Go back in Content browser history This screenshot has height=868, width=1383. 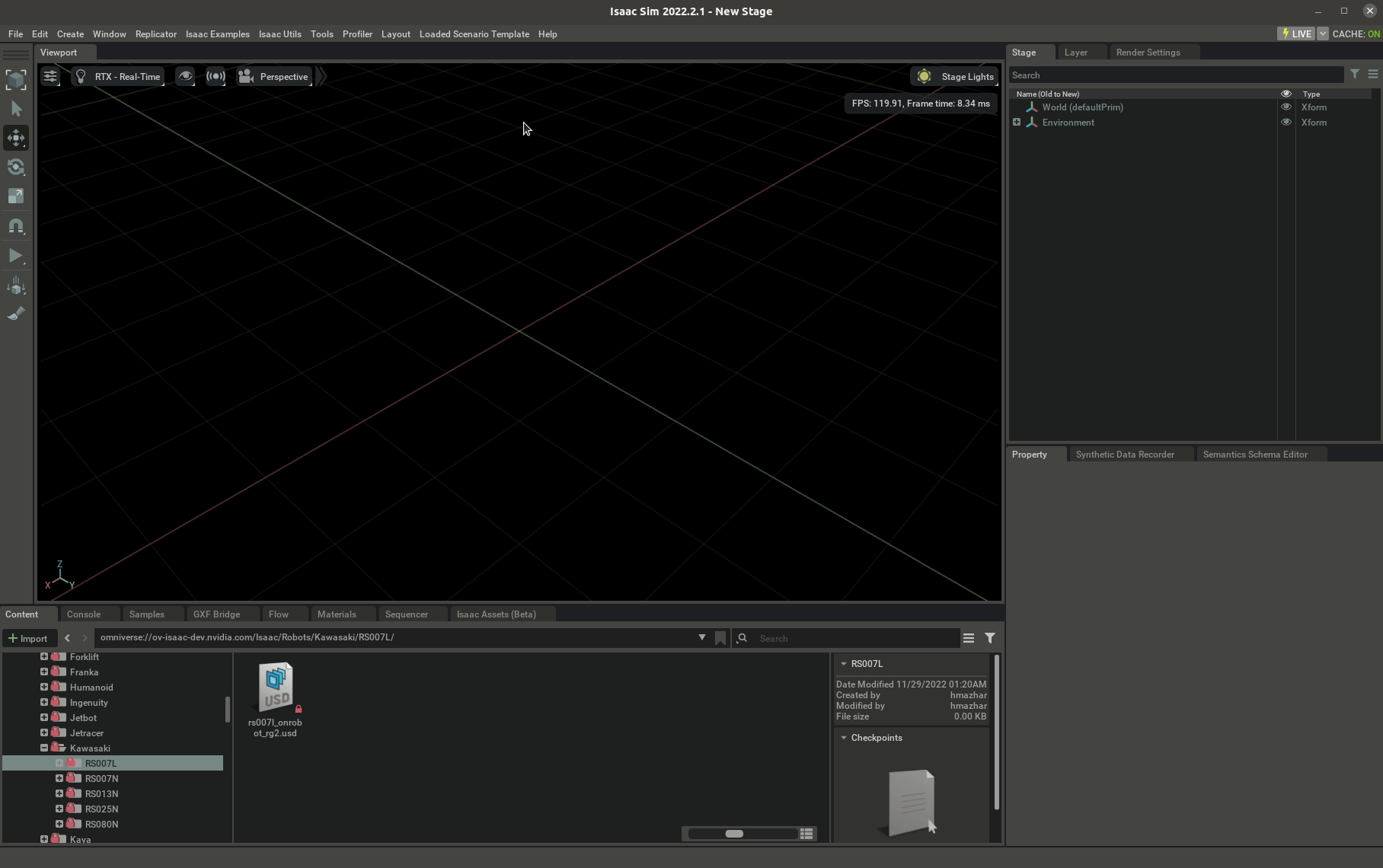click(67, 638)
